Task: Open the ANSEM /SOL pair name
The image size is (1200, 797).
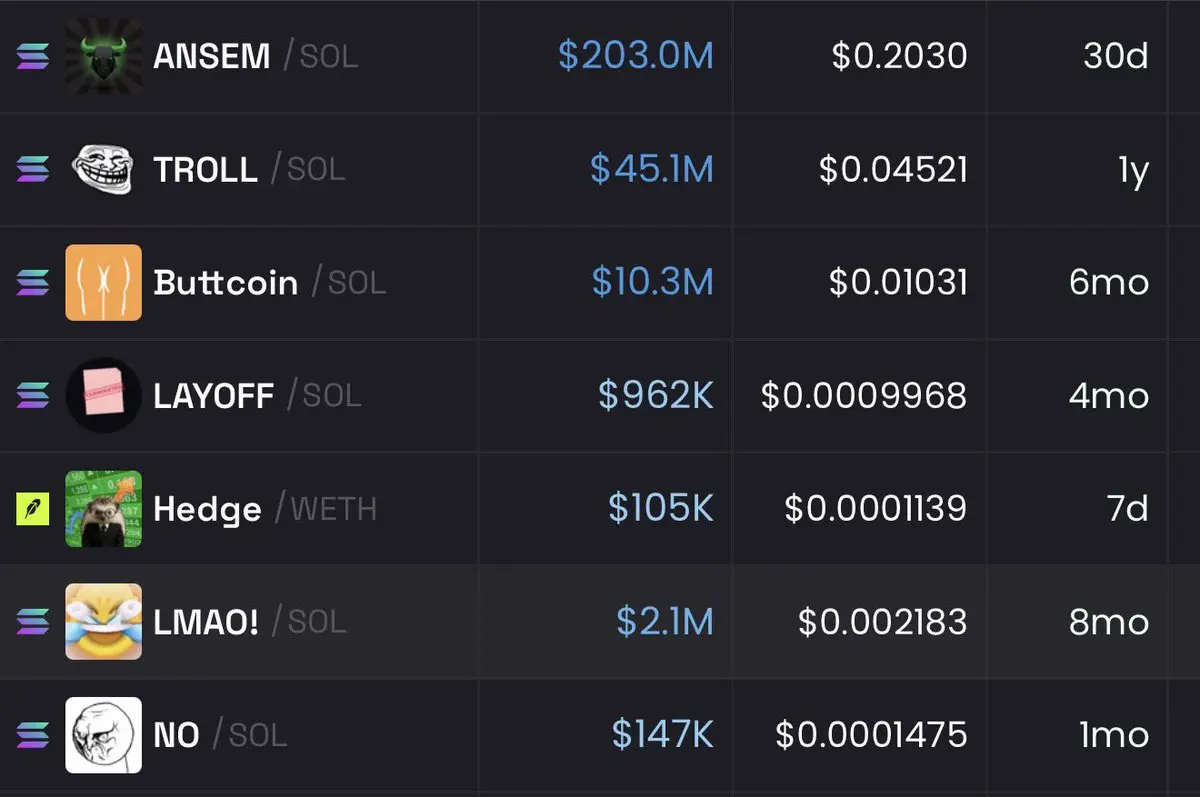Action: 255,56
